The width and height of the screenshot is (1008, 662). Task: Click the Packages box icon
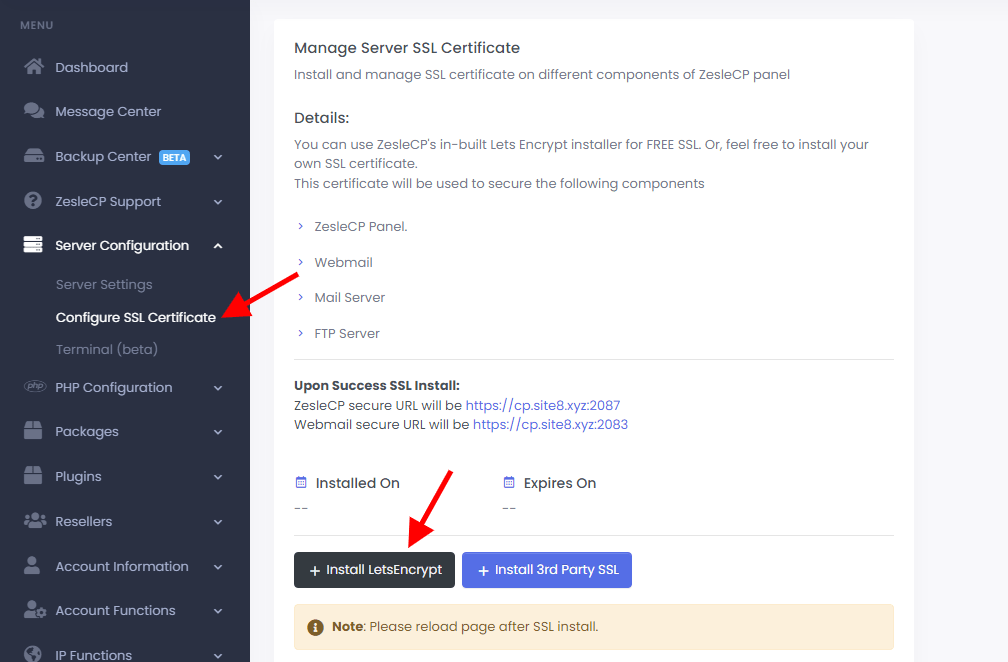point(33,430)
